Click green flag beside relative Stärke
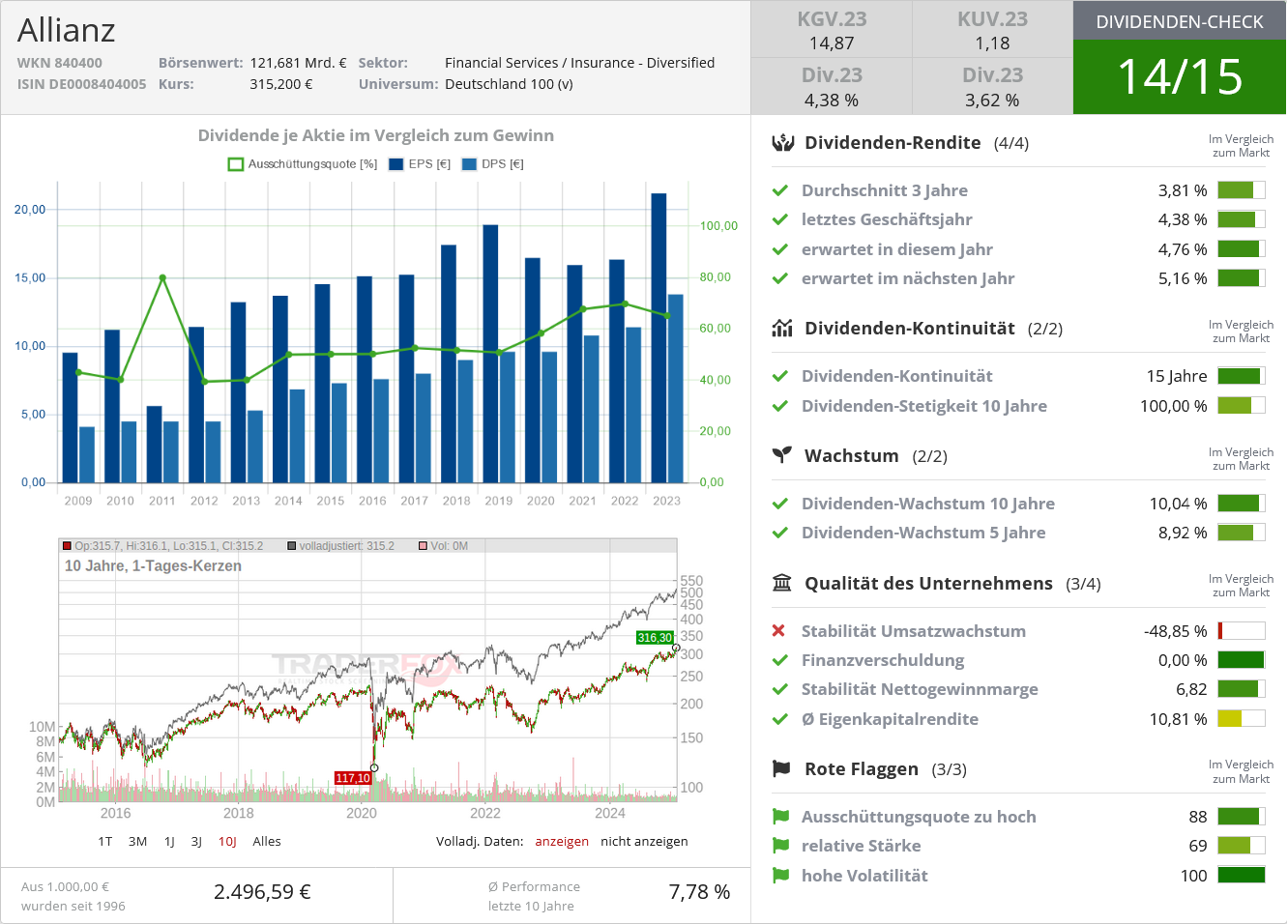The height and width of the screenshot is (924, 1288). click(x=781, y=846)
